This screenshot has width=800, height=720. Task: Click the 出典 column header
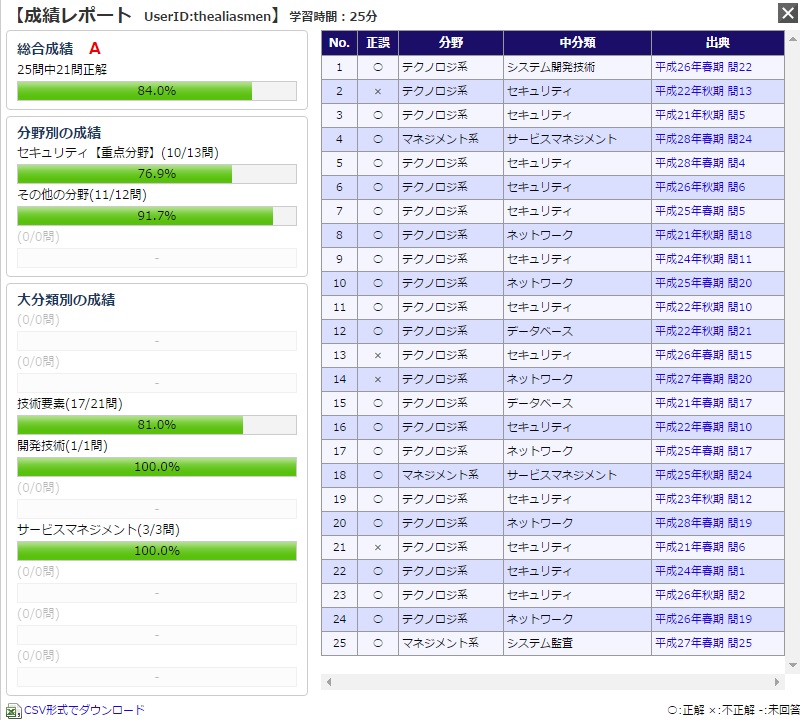(x=718, y=43)
